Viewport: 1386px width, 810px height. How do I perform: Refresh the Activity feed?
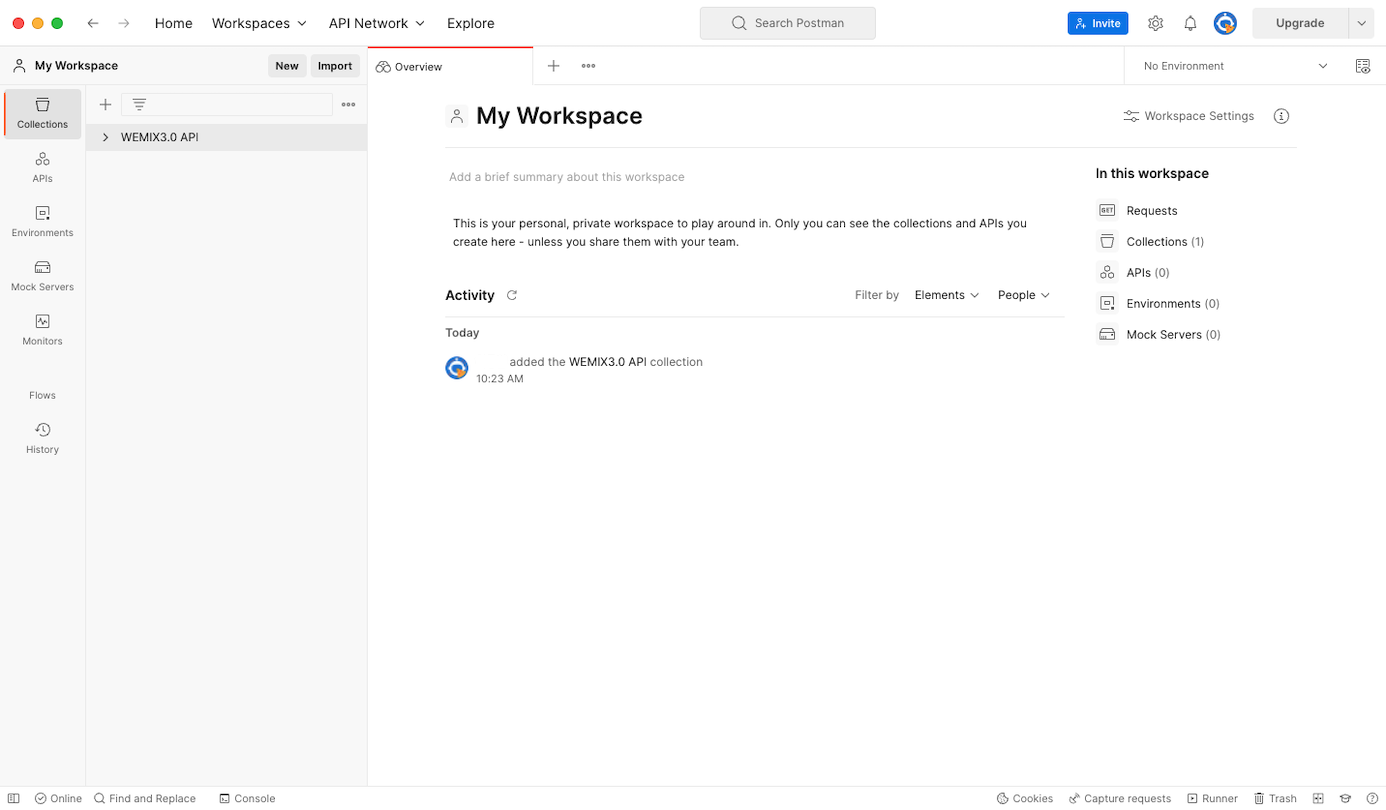(512, 295)
